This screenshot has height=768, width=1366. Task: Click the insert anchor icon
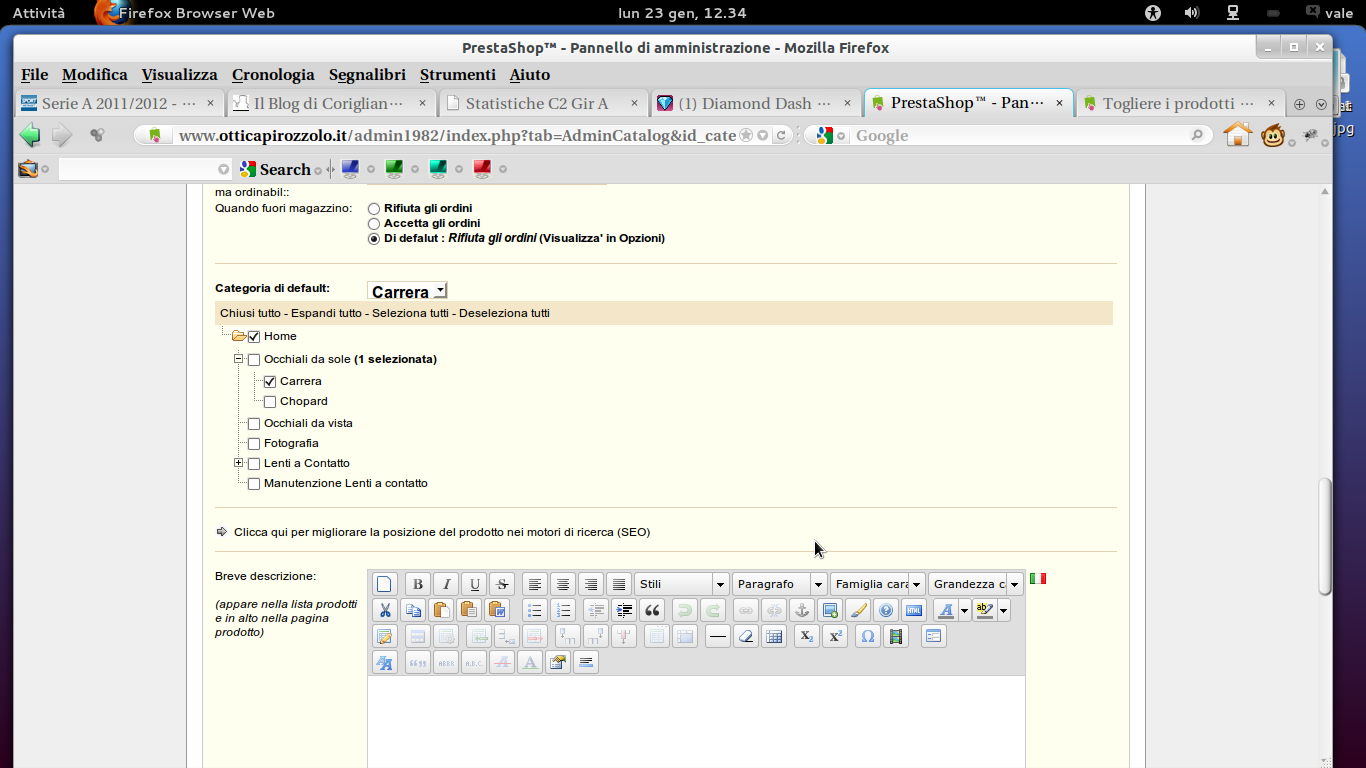tap(801, 610)
